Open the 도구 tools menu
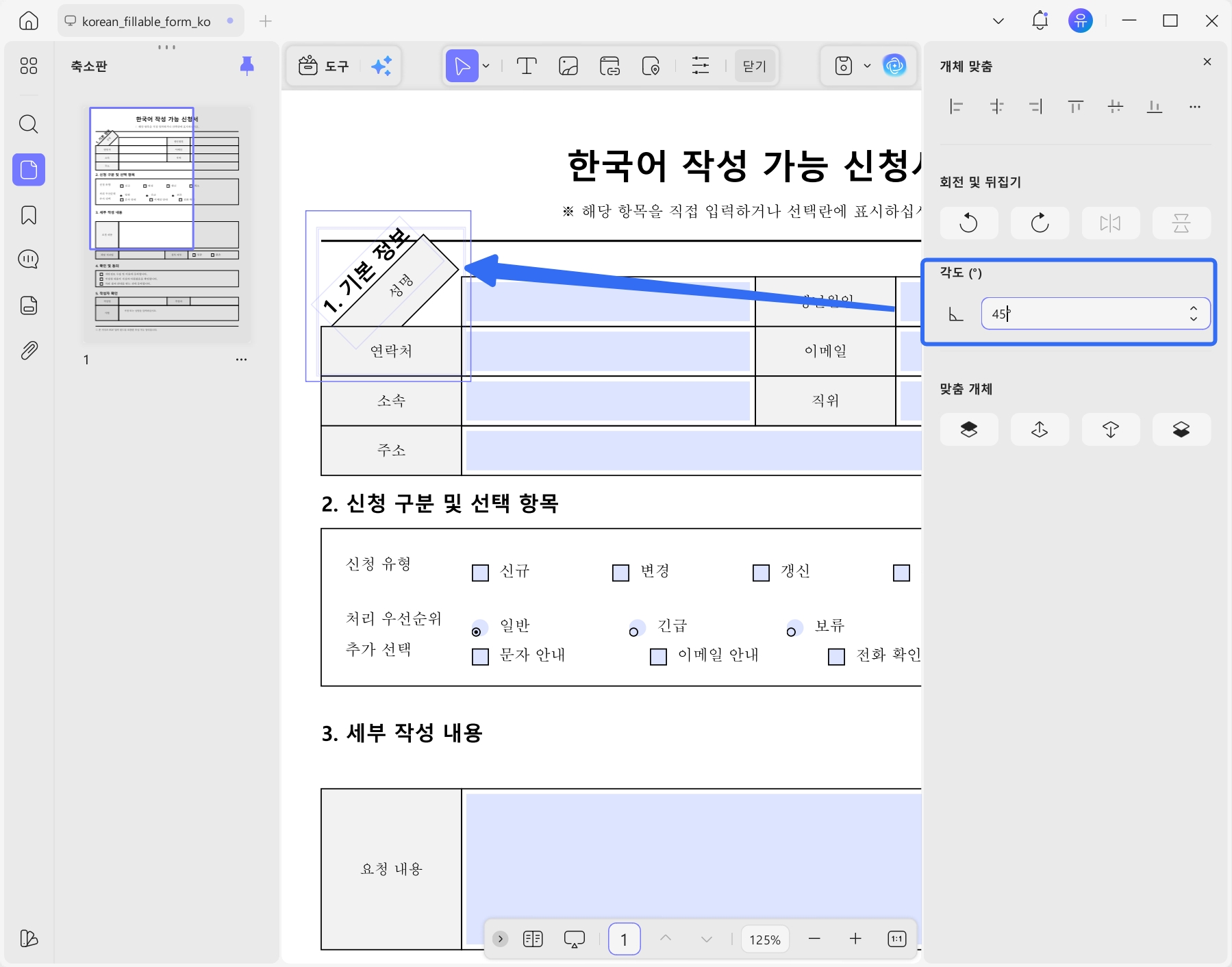 pos(324,66)
